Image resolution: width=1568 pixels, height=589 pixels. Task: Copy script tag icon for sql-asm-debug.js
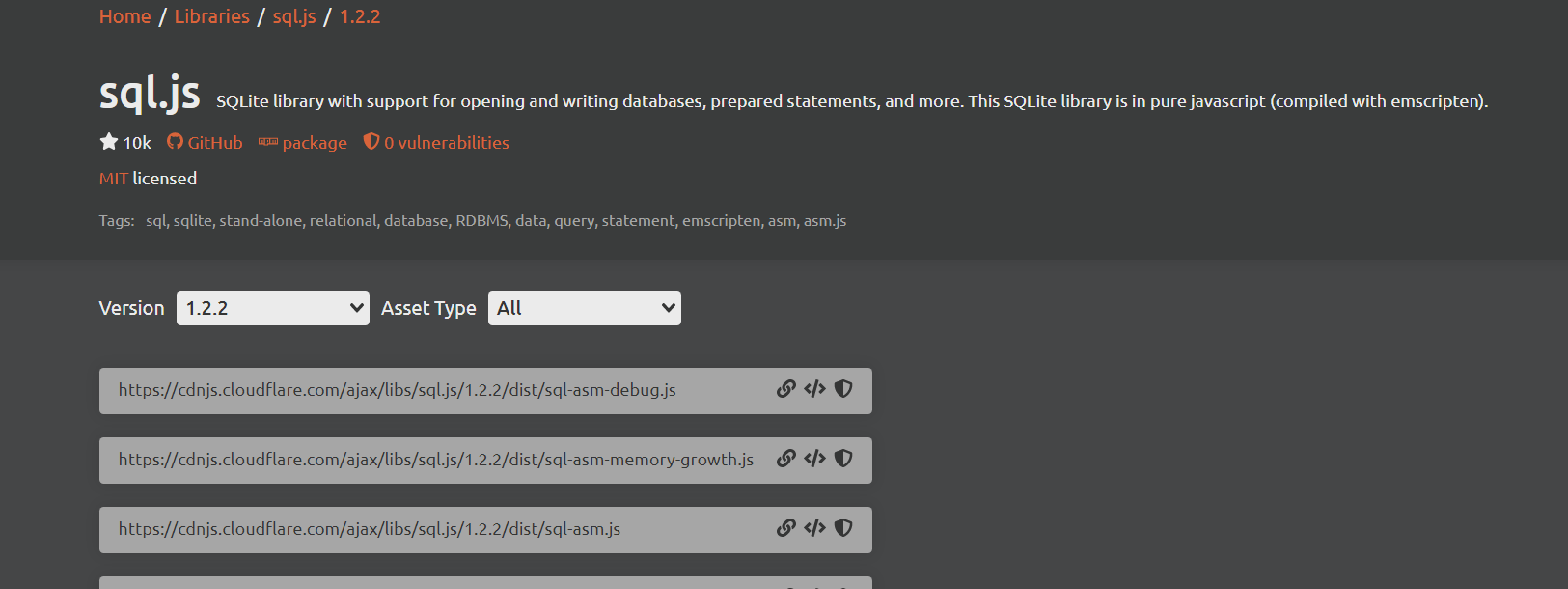(x=815, y=389)
